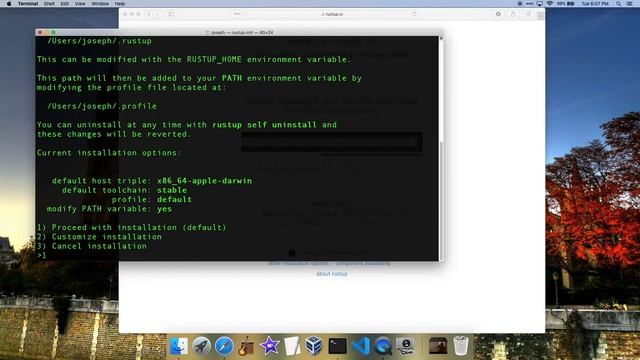Image resolution: width=640 pixels, height=360 pixels.
Task: Launch Visual Studio Code from Dock
Action: [361, 346]
